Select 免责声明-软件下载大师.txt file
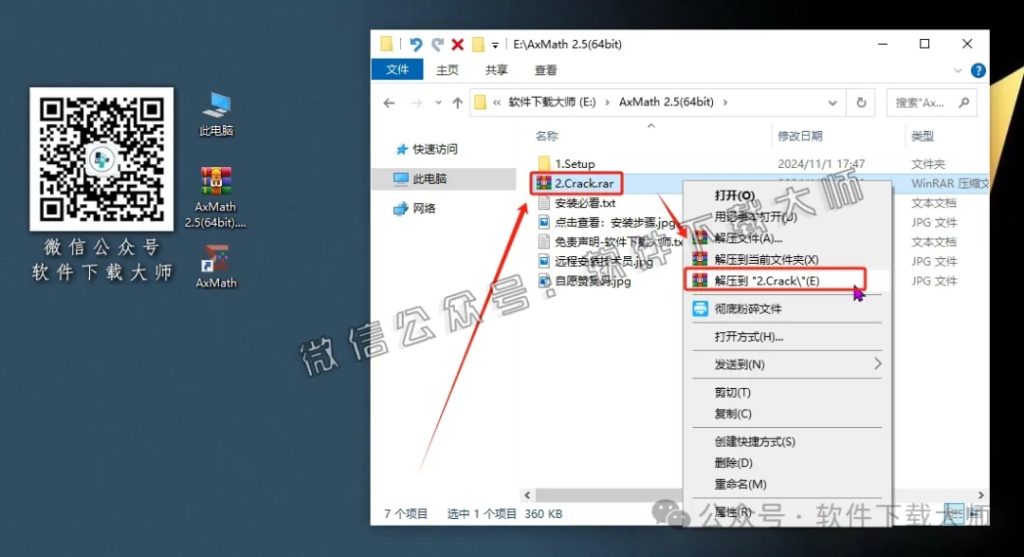 [x=610, y=242]
